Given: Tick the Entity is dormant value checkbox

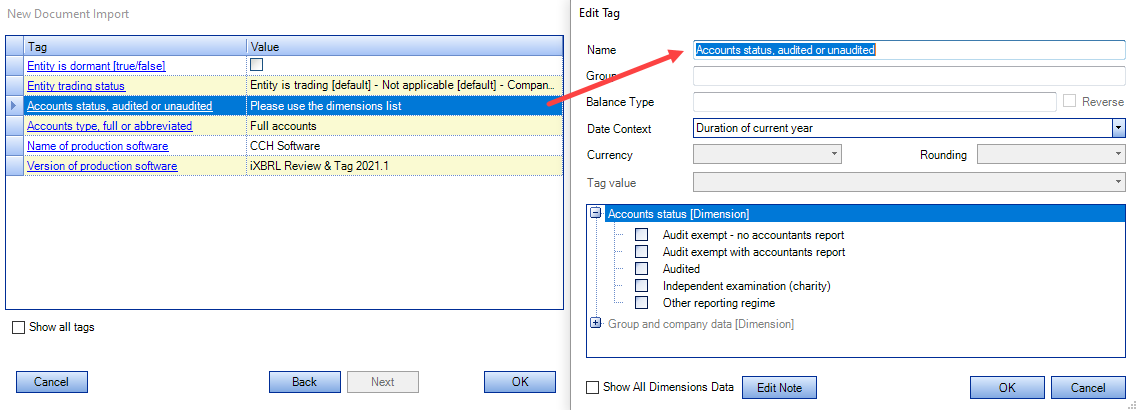Looking at the screenshot, I should (256, 65).
